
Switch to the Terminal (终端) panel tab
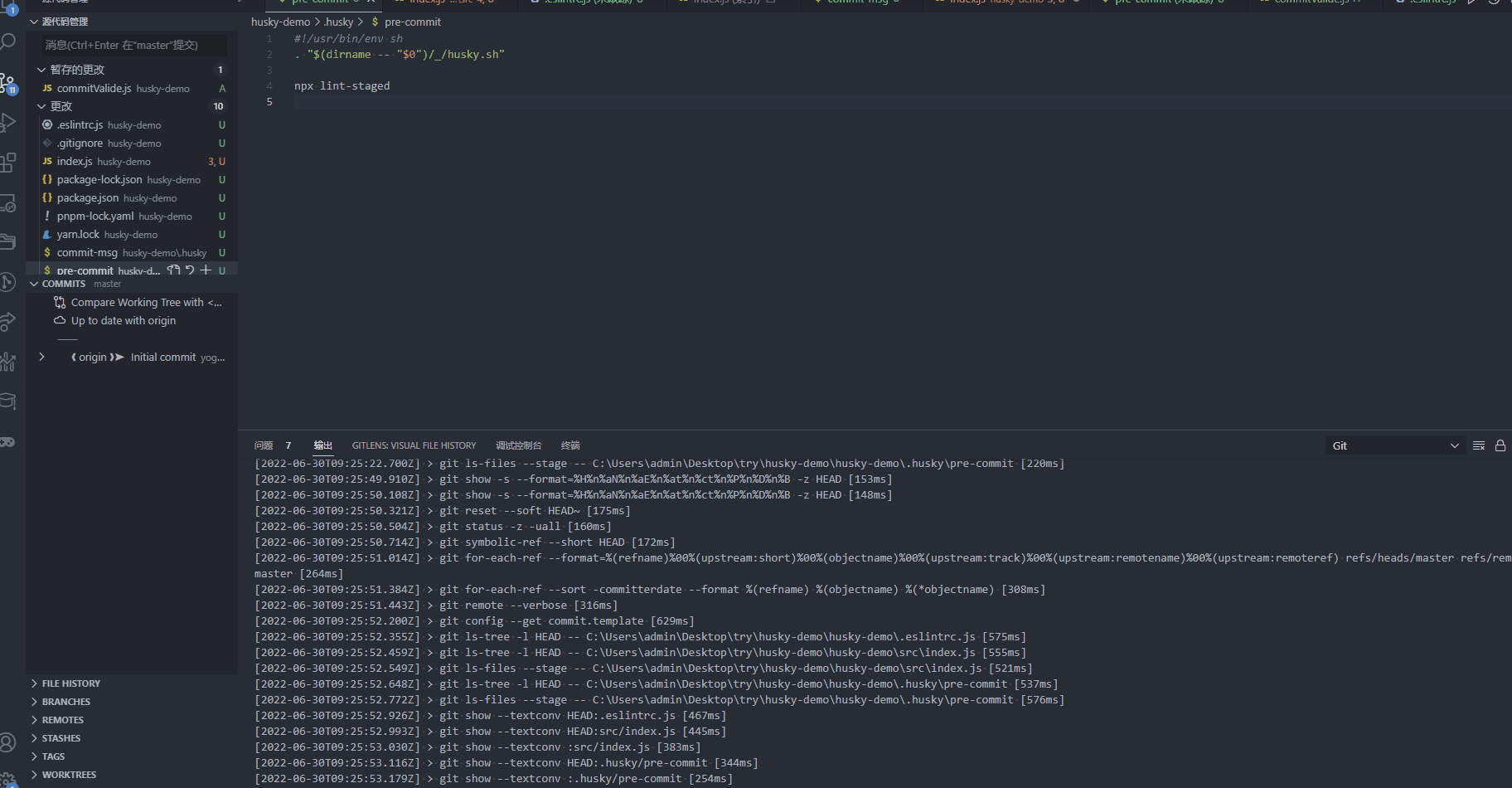click(x=570, y=445)
